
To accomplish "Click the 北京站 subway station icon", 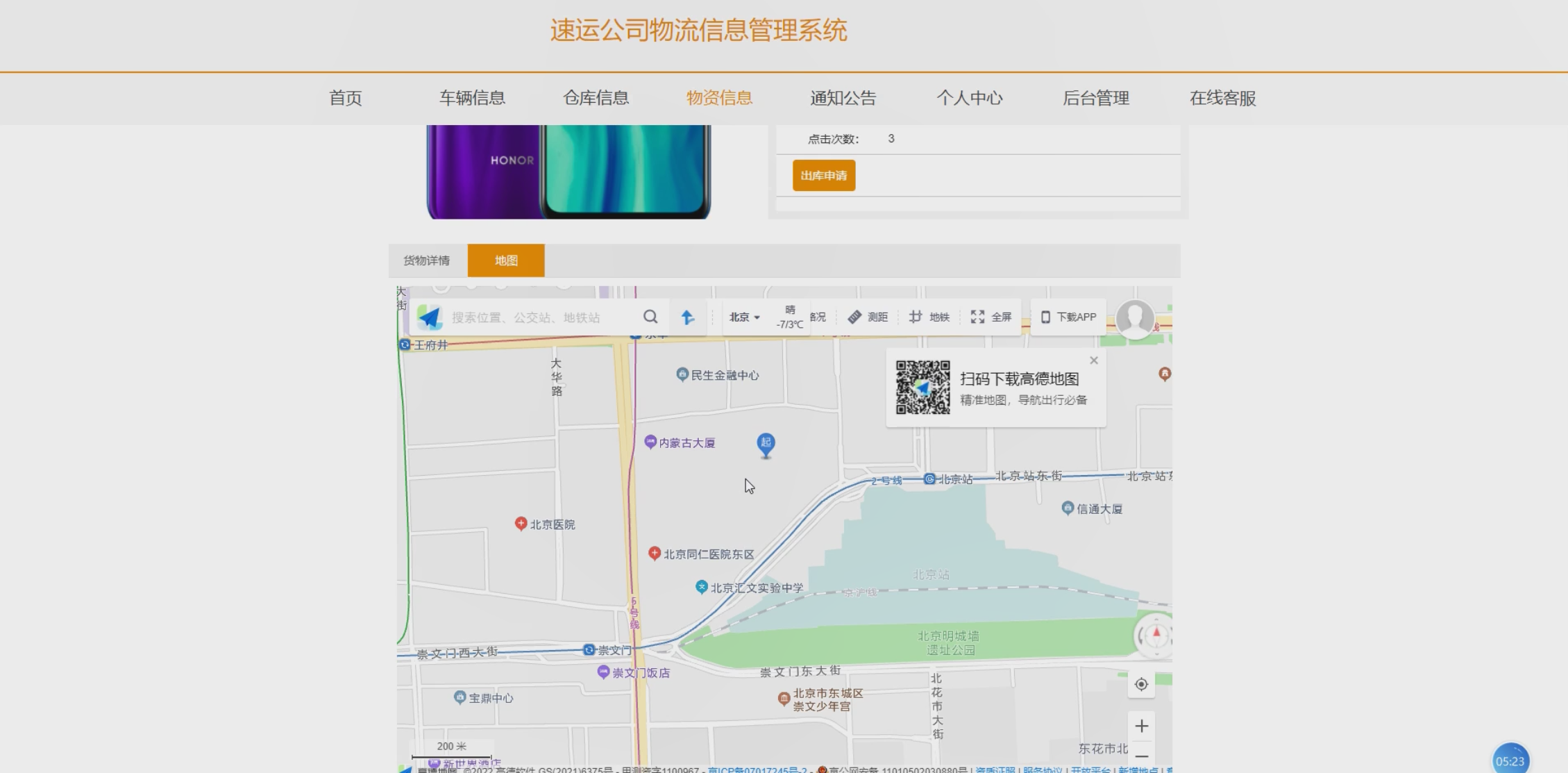I will pos(929,479).
